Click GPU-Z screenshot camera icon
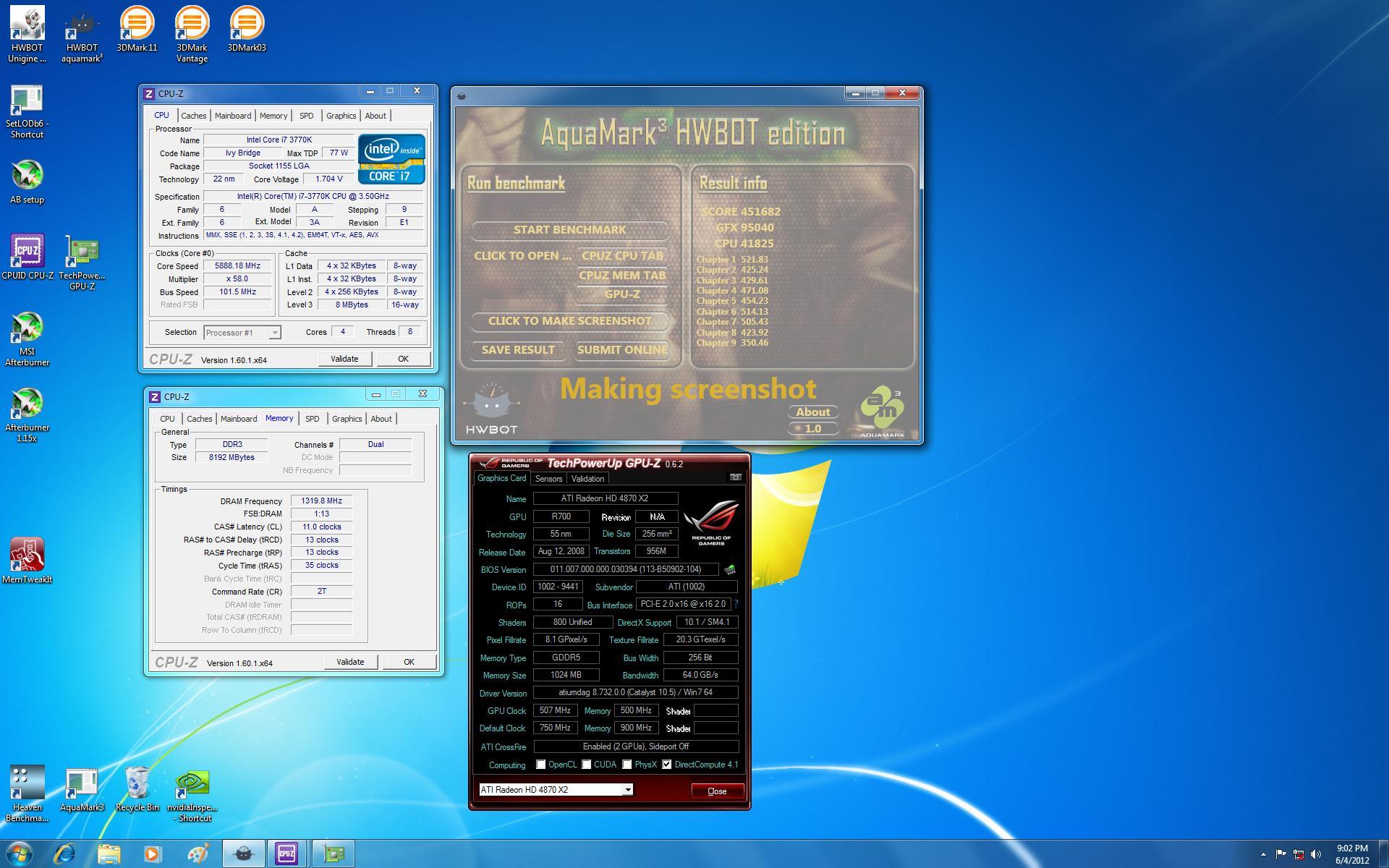 735,477
